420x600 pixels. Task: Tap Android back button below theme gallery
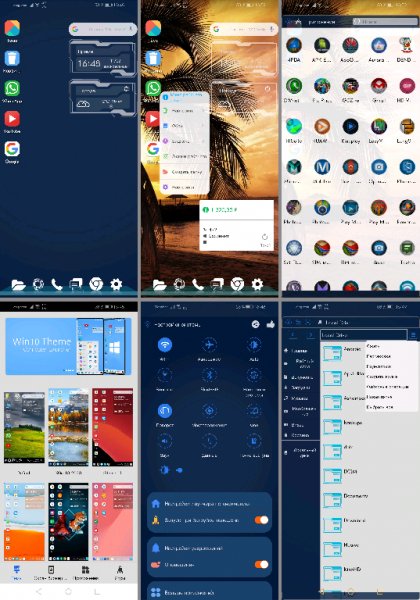(x=39, y=592)
